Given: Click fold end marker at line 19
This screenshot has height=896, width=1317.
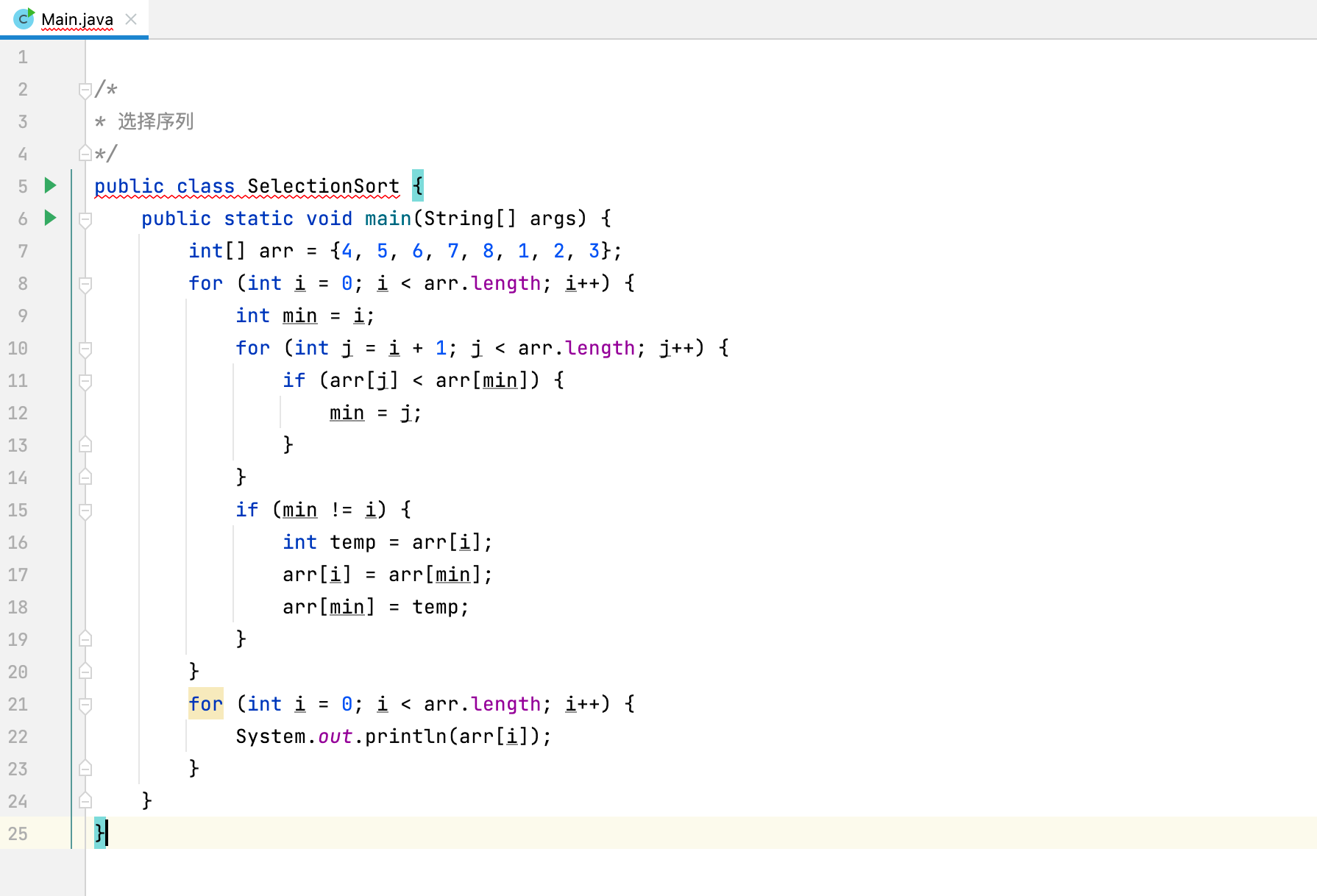Looking at the screenshot, I should [x=85, y=639].
